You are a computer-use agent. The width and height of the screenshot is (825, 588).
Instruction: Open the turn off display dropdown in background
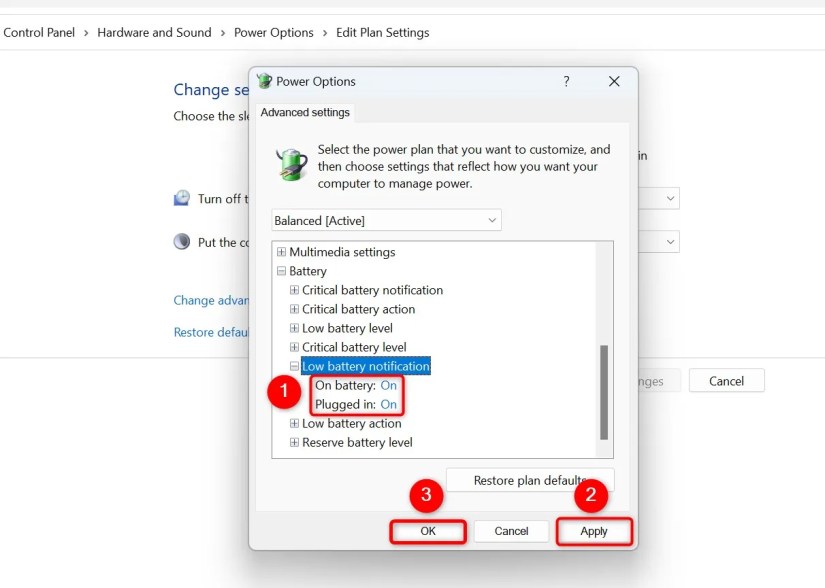pyautogui.click(x=659, y=198)
